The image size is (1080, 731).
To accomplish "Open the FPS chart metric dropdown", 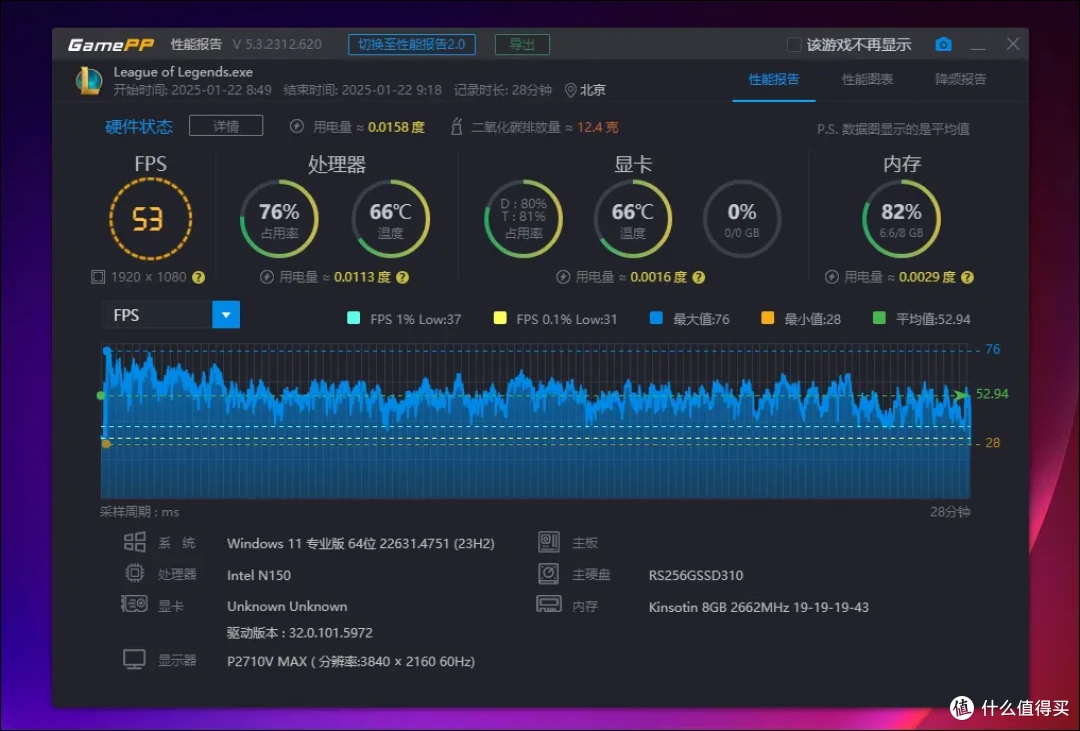I will pyautogui.click(x=171, y=315).
